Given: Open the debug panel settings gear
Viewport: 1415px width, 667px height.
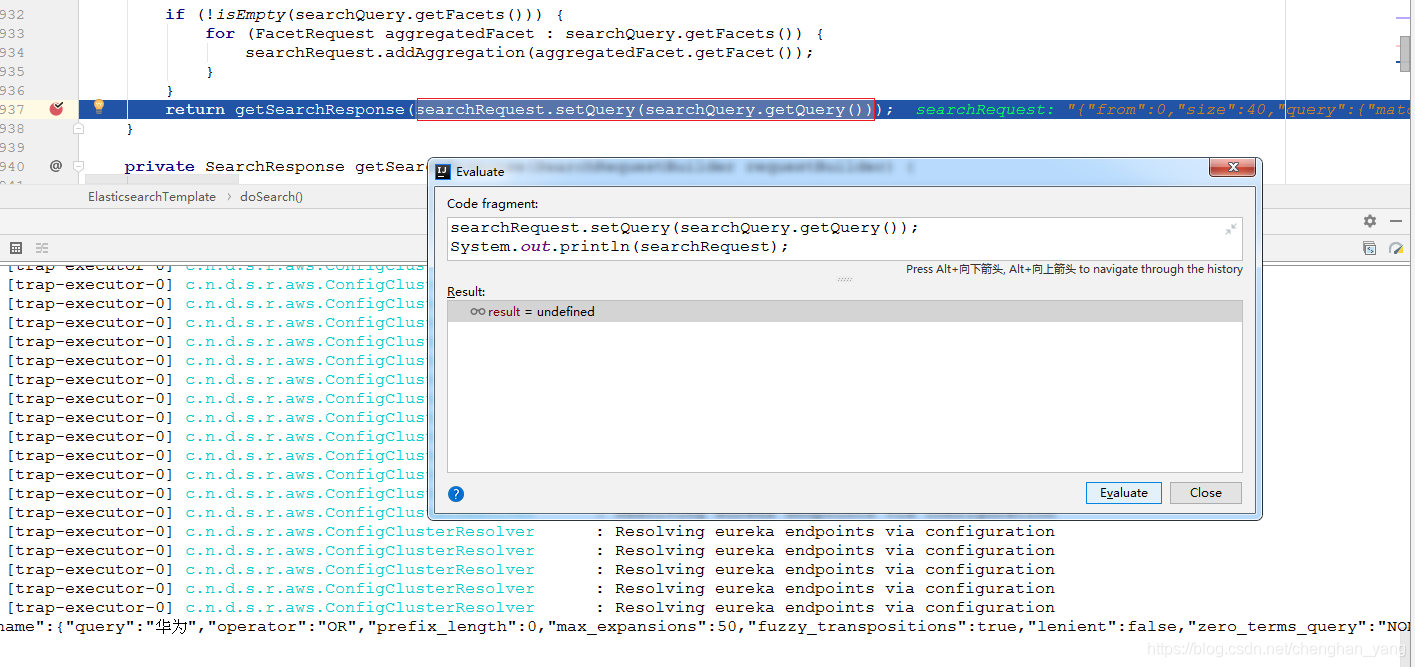Looking at the screenshot, I should [x=1370, y=221].
